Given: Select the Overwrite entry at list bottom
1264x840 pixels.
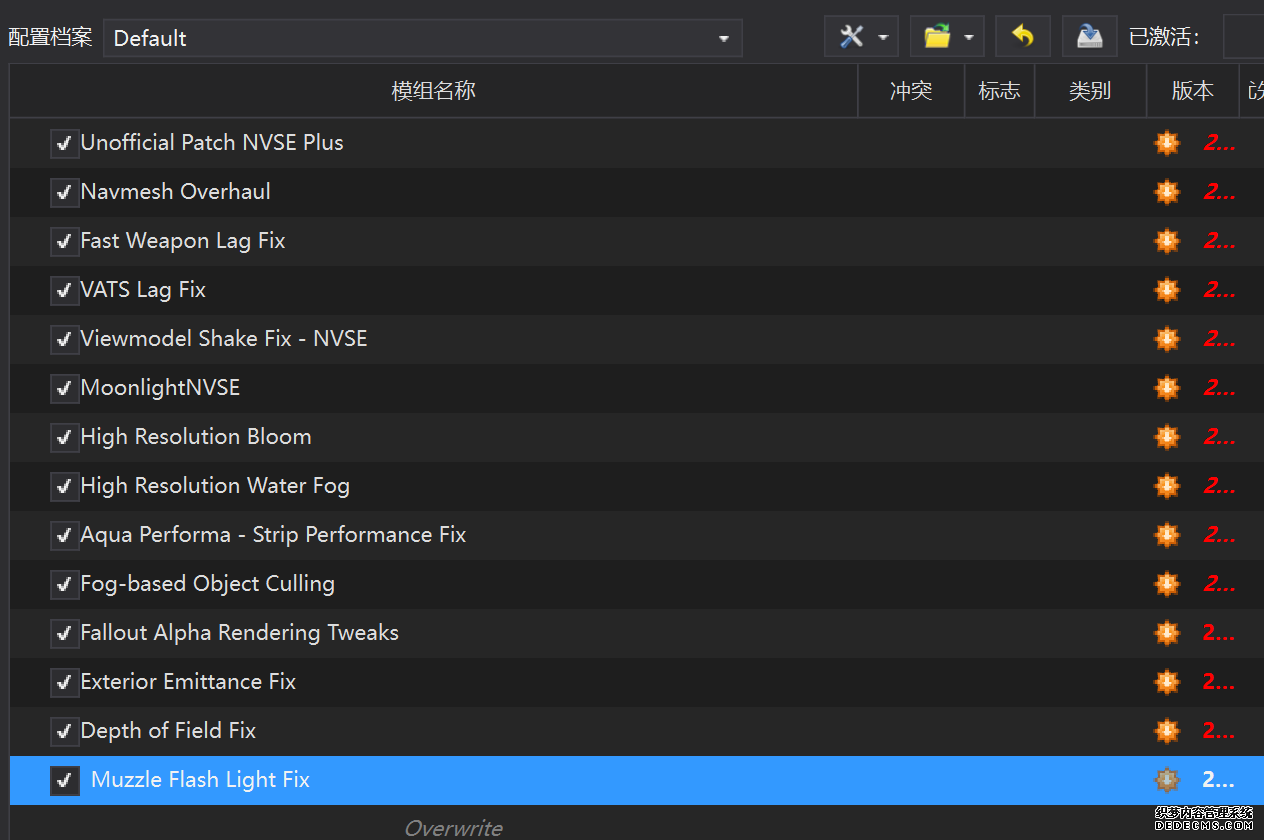Looking at the screenshot, I should pos(453,827).
